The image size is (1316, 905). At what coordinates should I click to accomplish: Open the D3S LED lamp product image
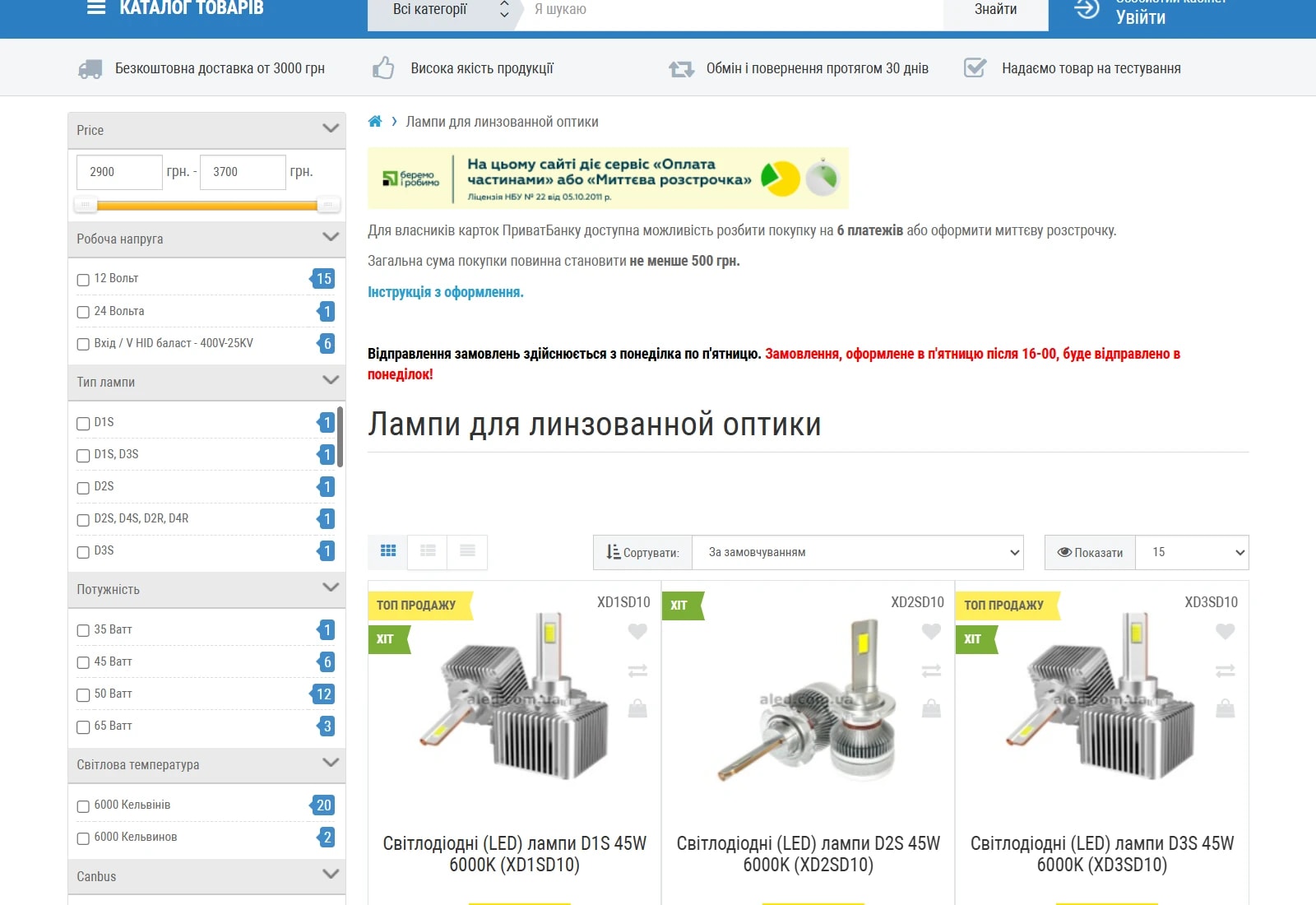pos(1102,695)
